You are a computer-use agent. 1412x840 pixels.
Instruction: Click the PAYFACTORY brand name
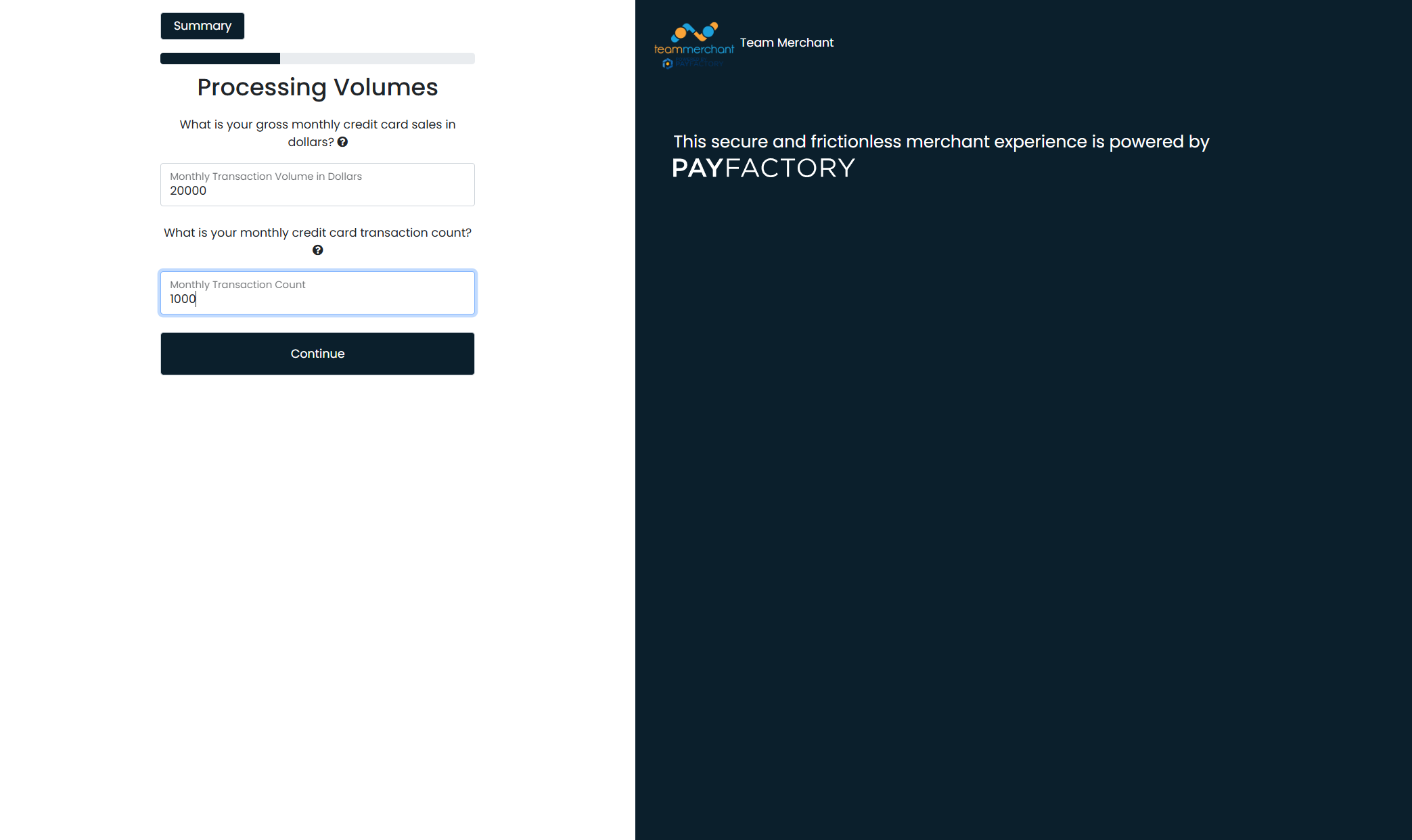(764, 168)
